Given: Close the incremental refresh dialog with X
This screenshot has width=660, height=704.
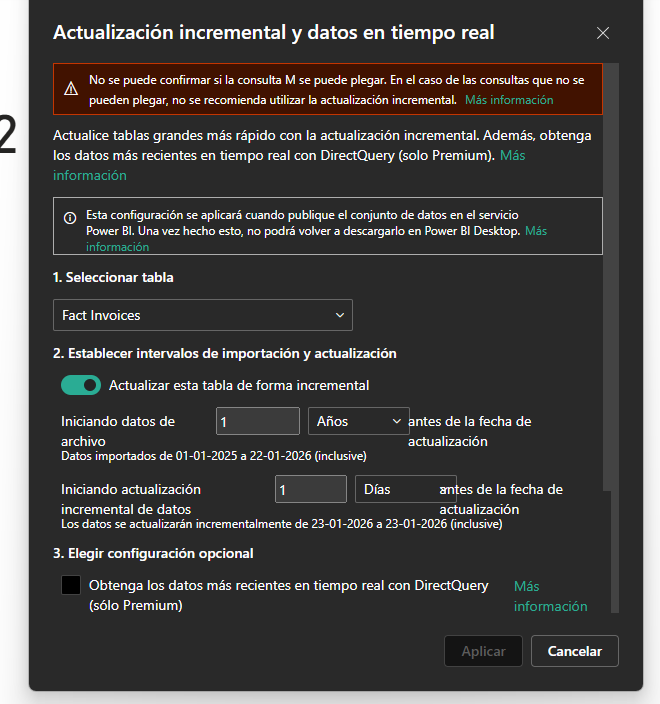Looking at the screenshot, I should pyautogui.click(x=602, y=33).
